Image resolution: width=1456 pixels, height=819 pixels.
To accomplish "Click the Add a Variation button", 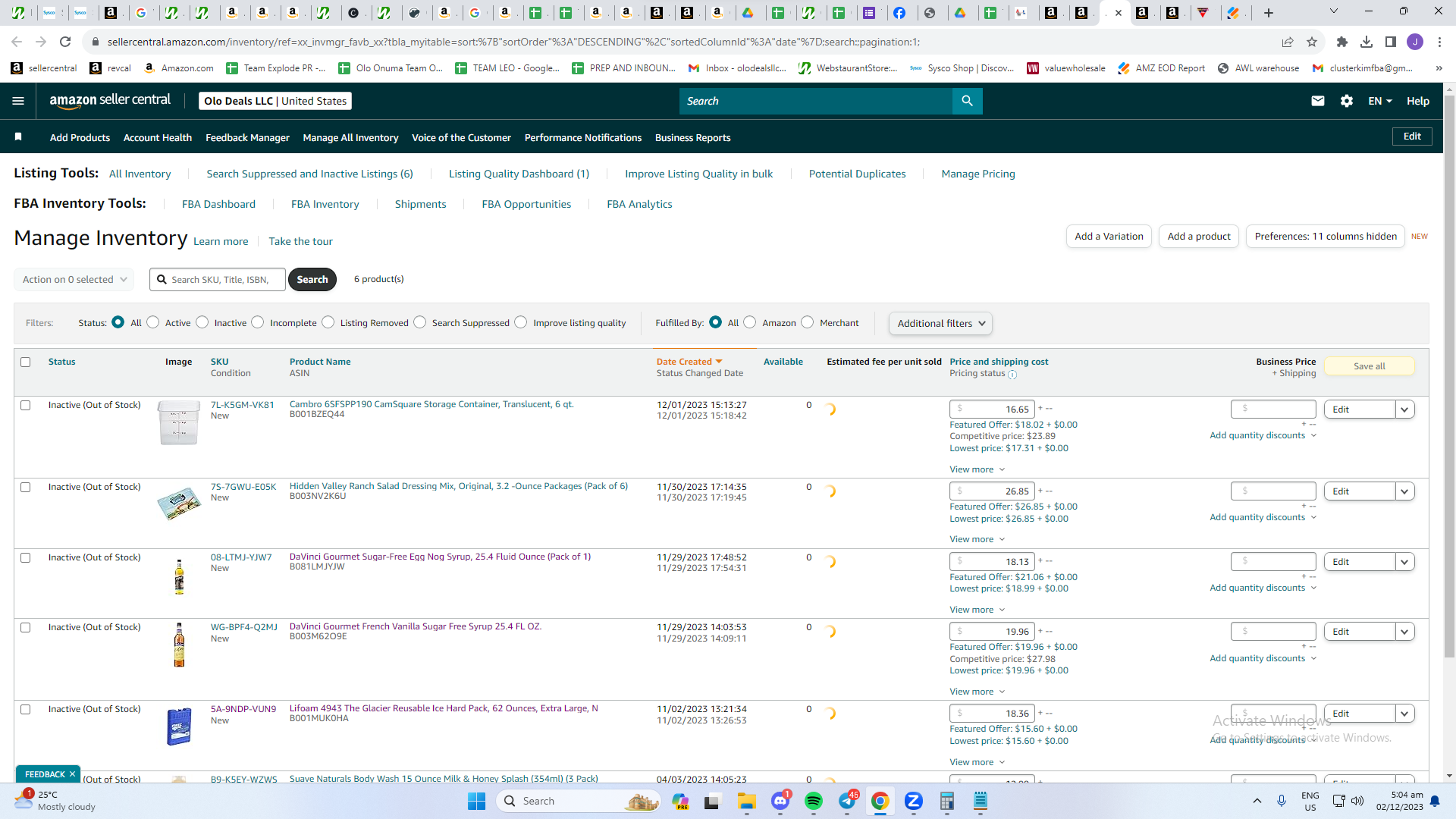I will pyautogui.click(x=1109, y=237).
